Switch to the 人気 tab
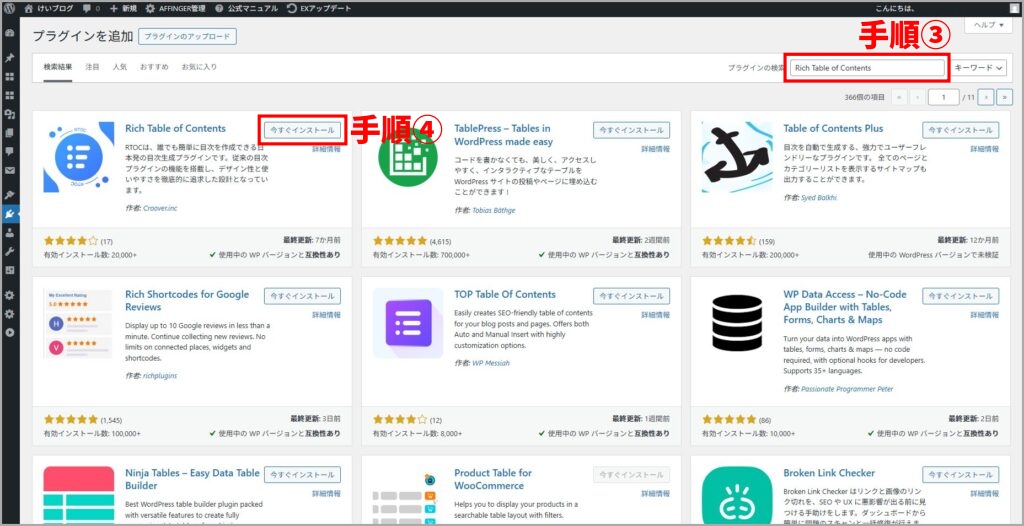 click(x=120, y=67)
